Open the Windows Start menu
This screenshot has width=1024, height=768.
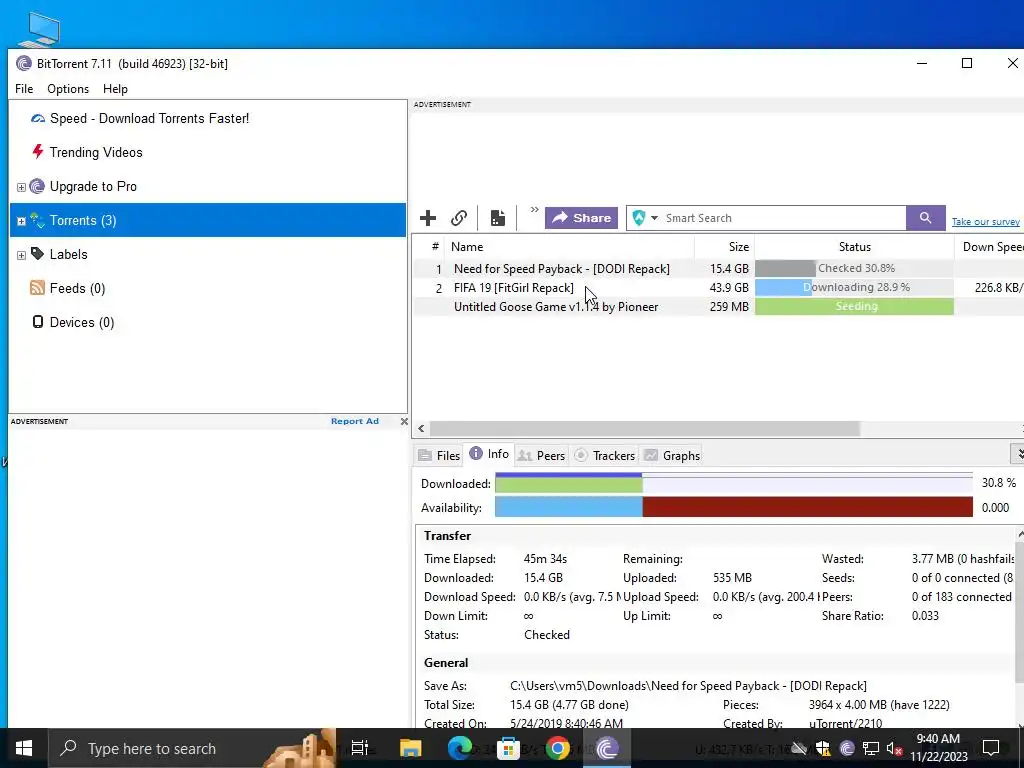coord(24,748)
